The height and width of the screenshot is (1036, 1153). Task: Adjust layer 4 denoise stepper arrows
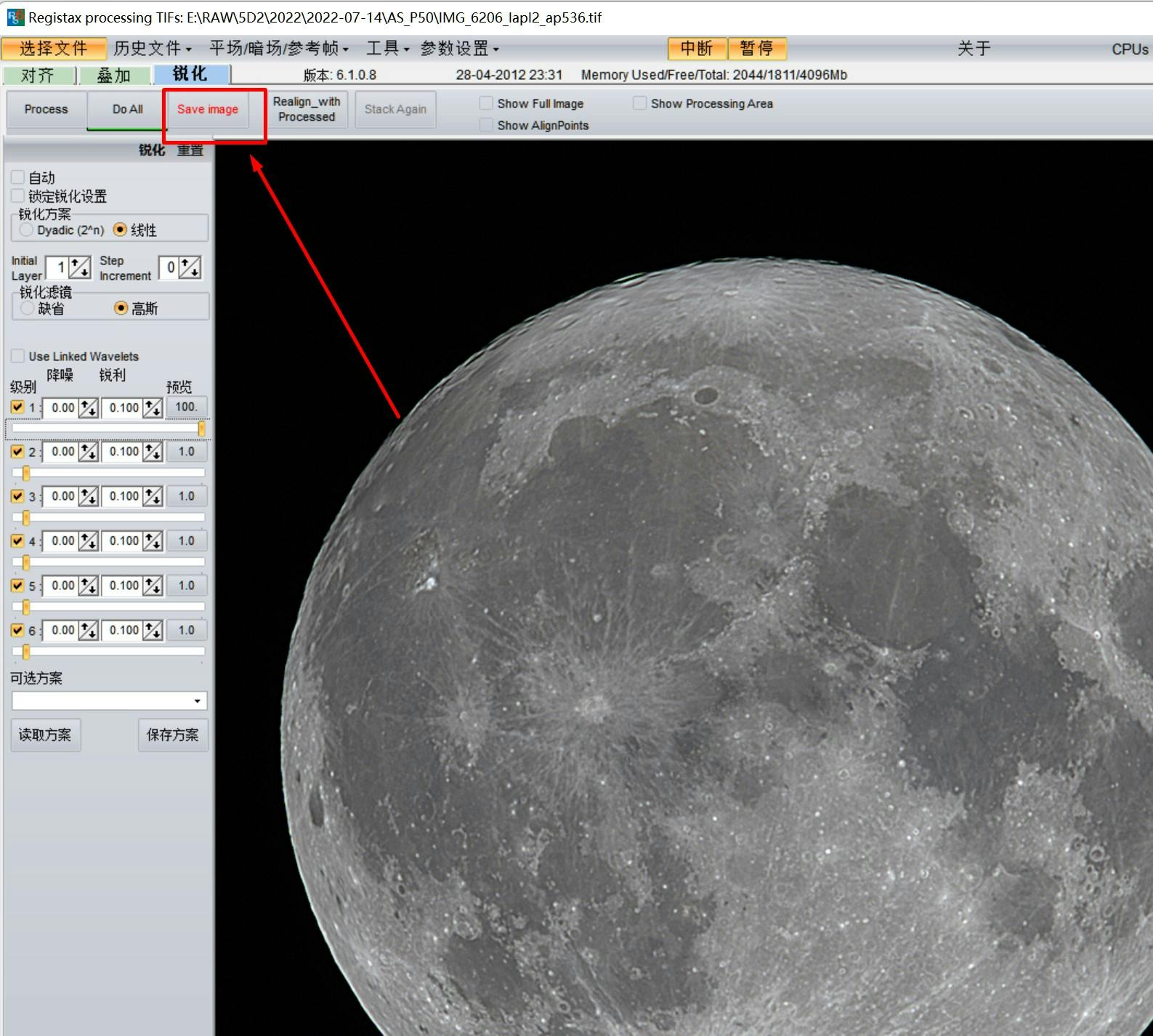pyautogui.click(x=88, y=541)
